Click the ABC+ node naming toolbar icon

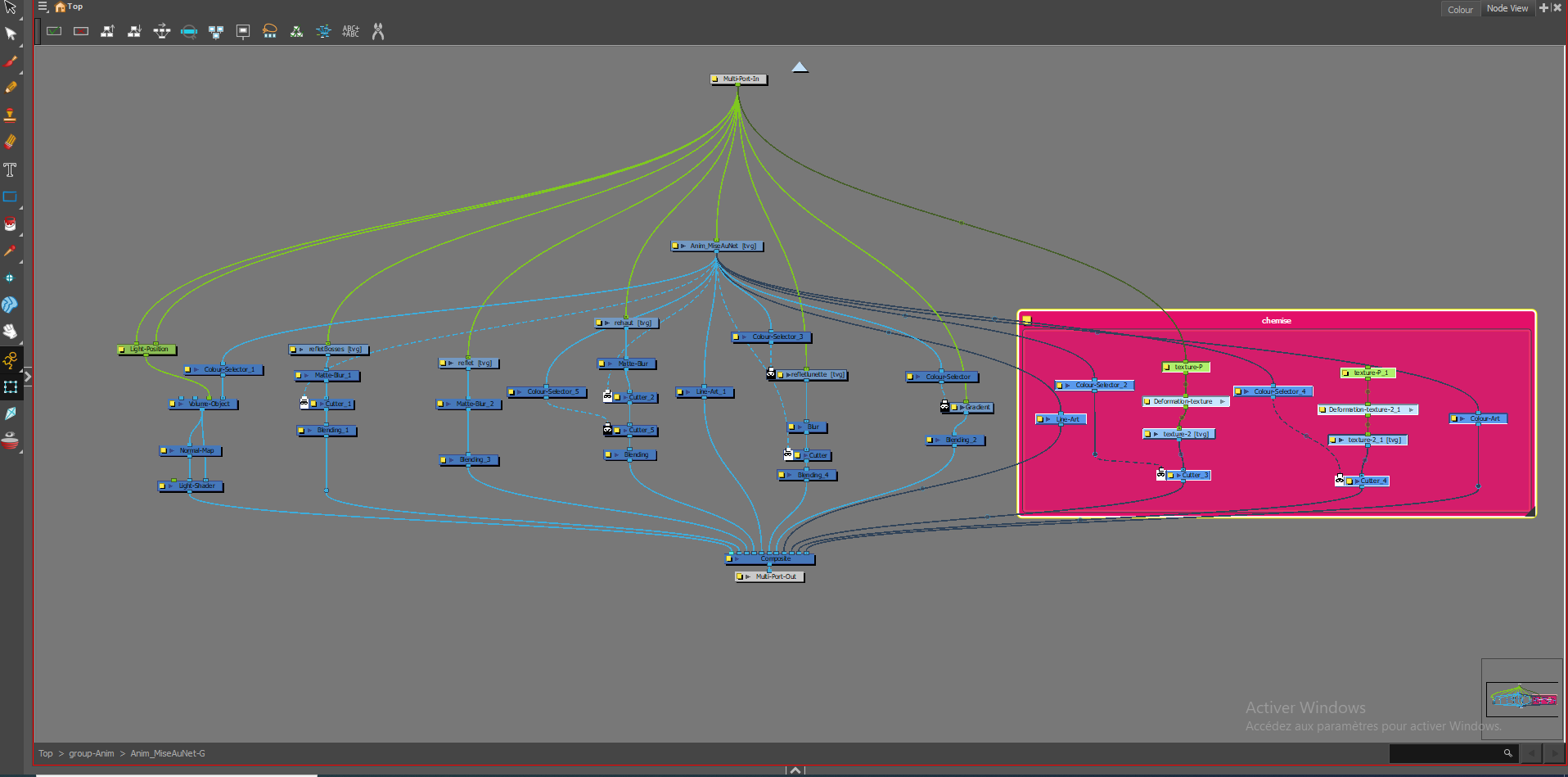[350, 31]
